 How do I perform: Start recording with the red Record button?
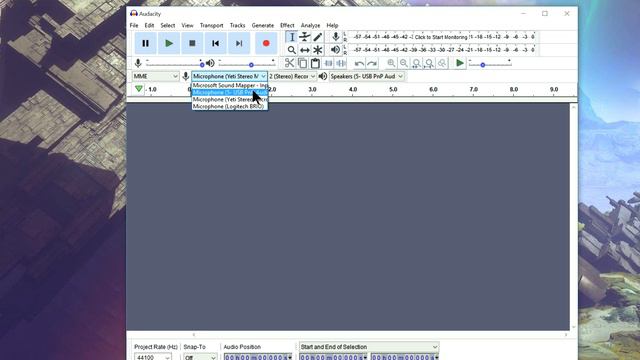point(266,43)
